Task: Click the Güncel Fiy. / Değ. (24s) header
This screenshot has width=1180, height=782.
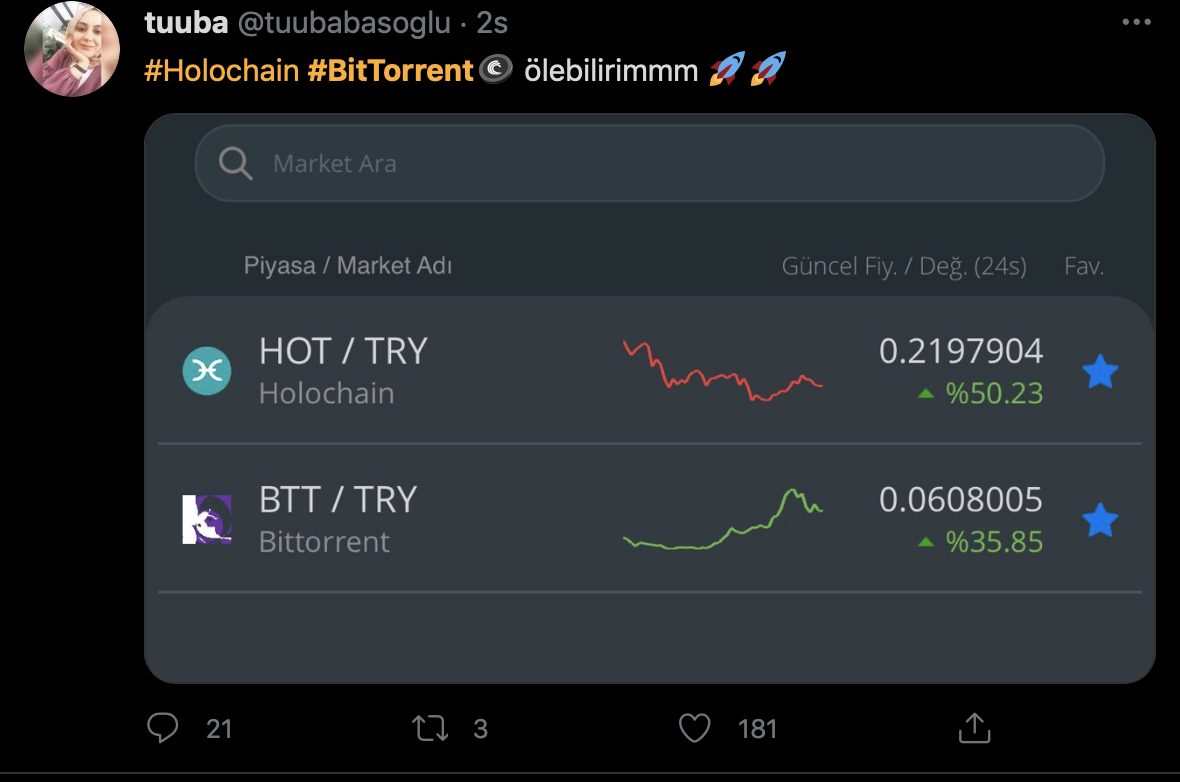Action: (x=904, y=267)
